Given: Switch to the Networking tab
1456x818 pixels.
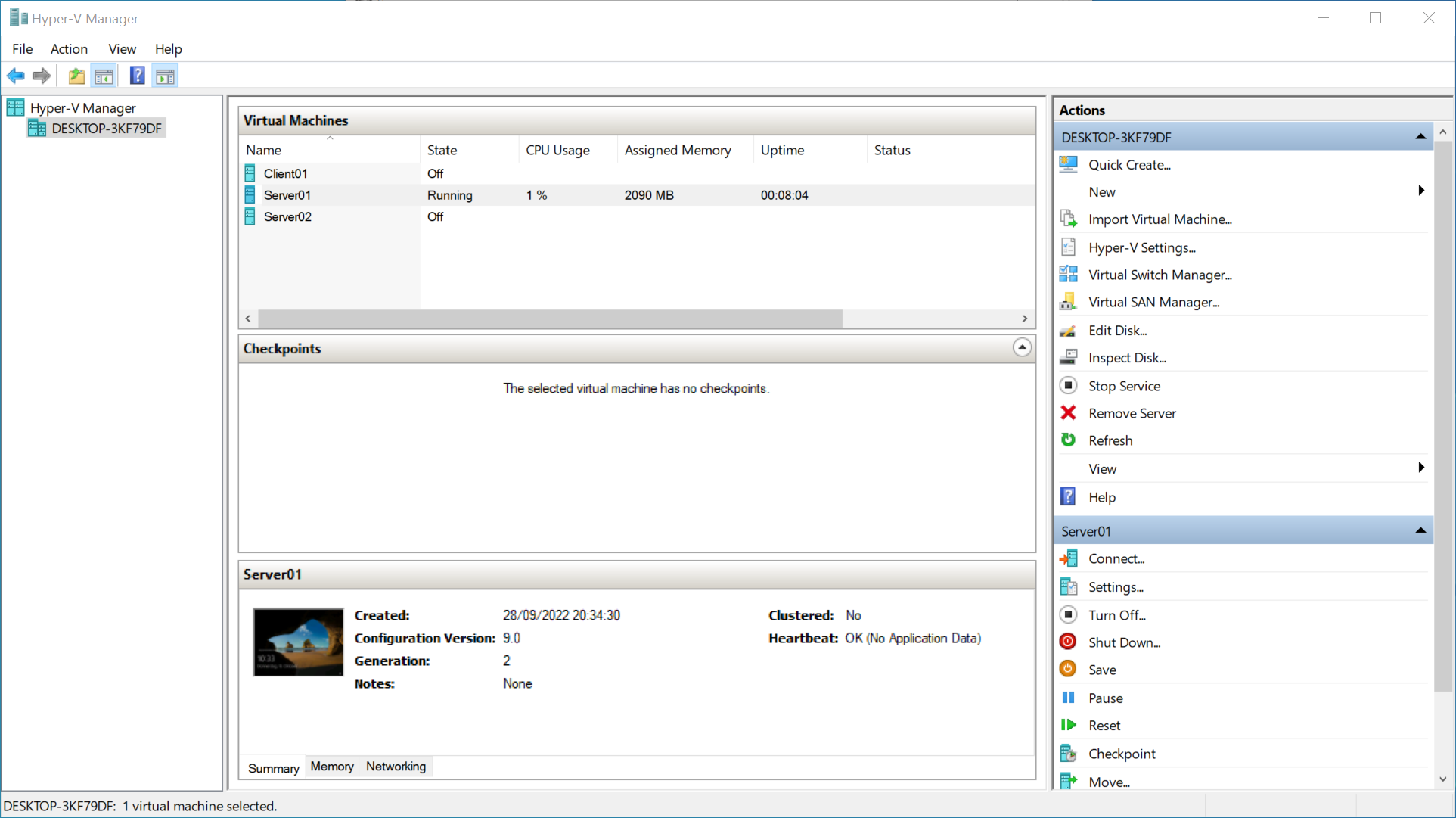Looking at the screenshot, I should pos(396,767).
